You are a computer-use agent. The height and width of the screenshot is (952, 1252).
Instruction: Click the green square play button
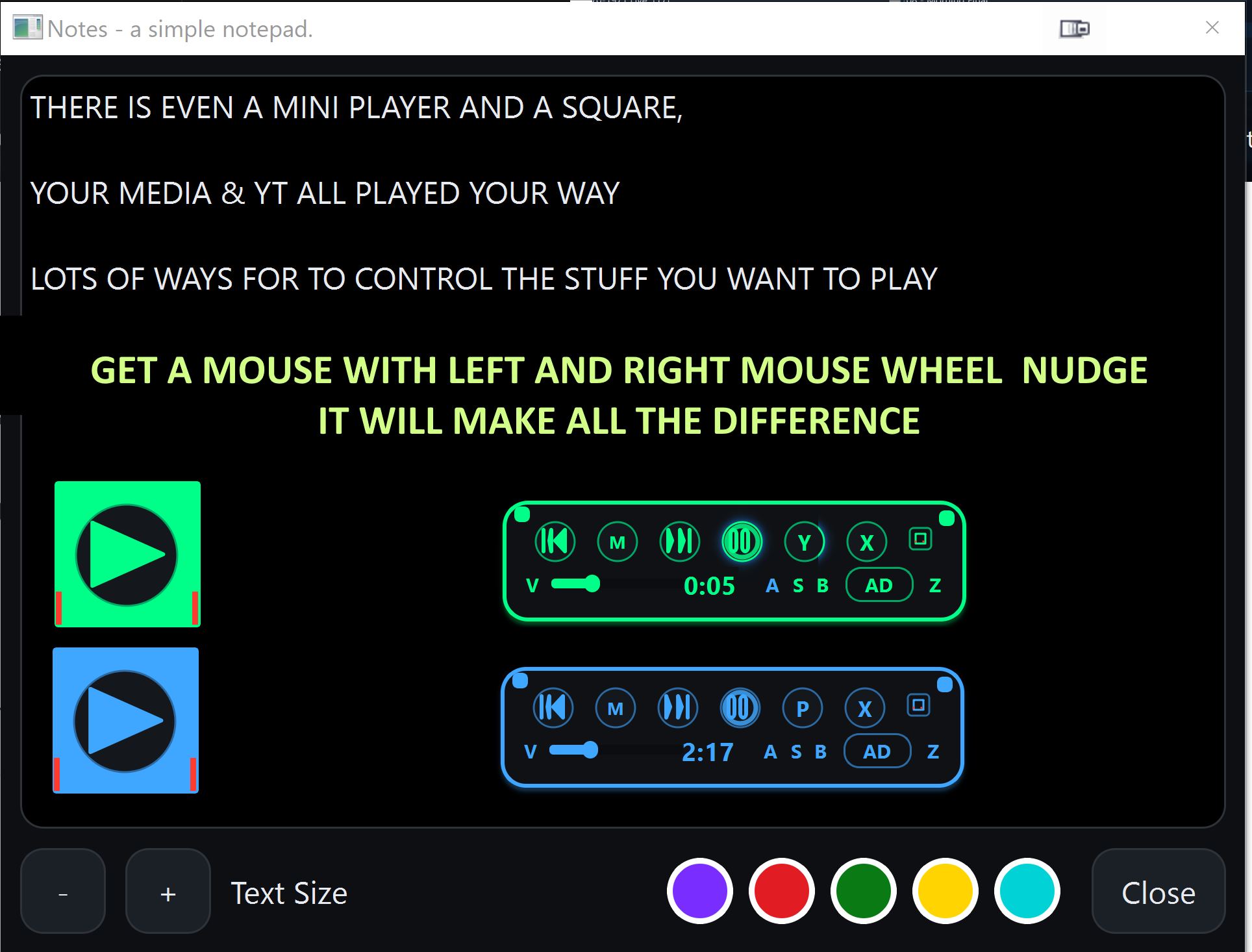[127, 554]
